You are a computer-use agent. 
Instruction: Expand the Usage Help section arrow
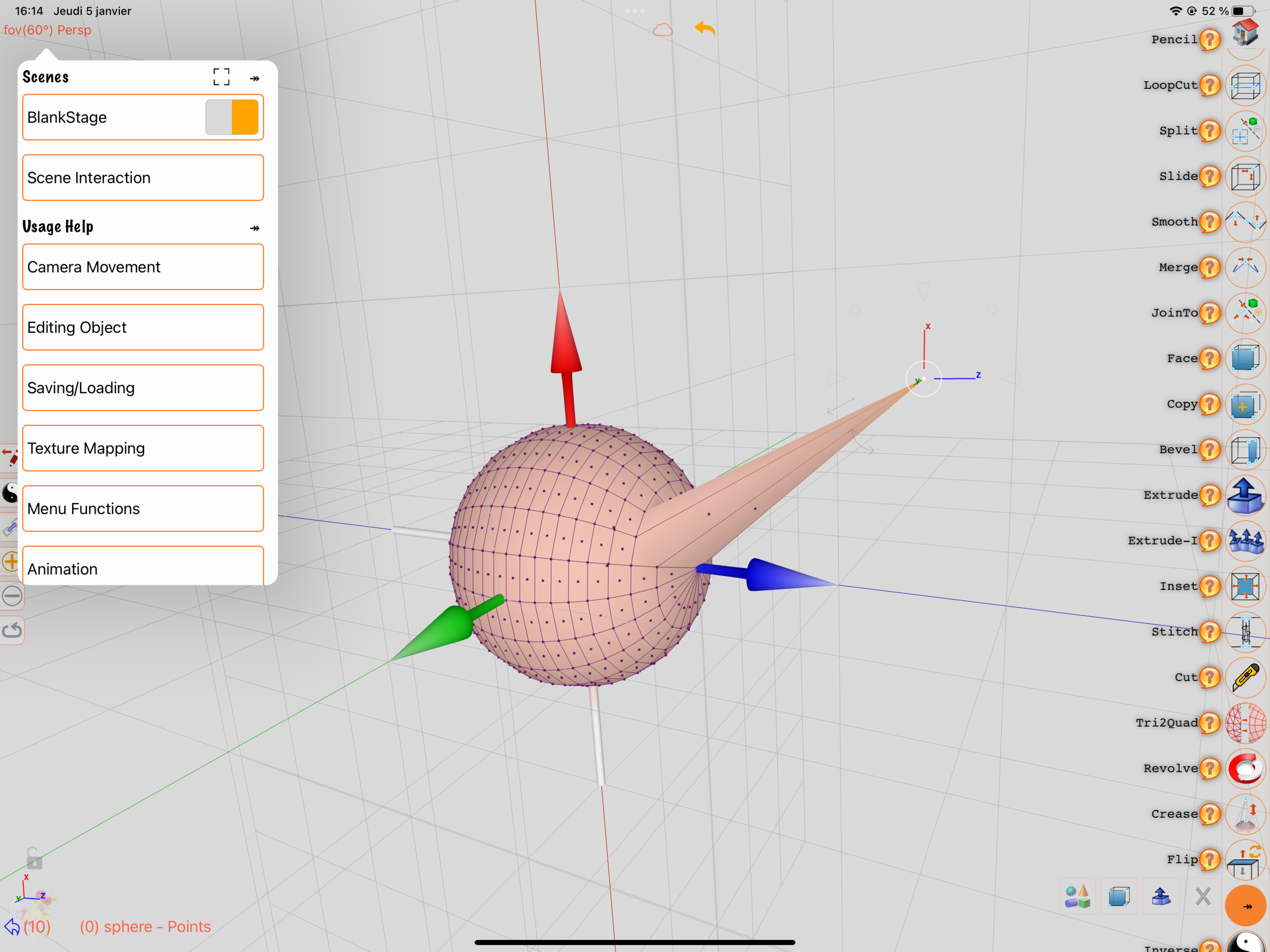click(x=255, y=228)
